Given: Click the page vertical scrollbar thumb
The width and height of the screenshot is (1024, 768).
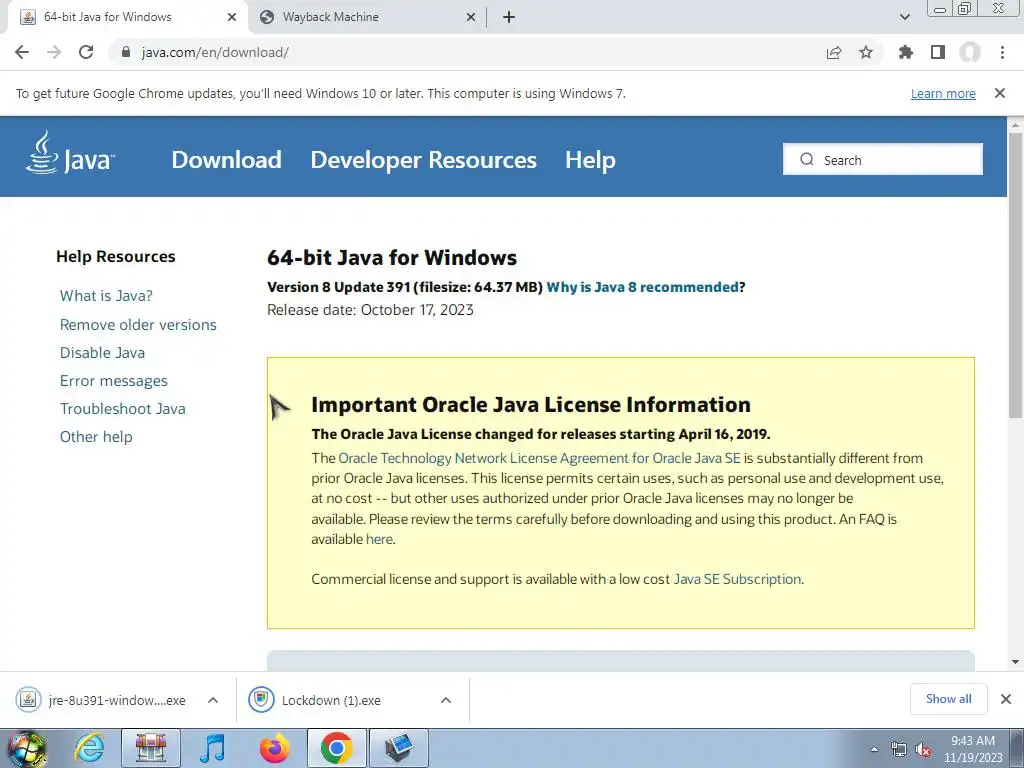Looking at the screenshot, I should 1015,274.
